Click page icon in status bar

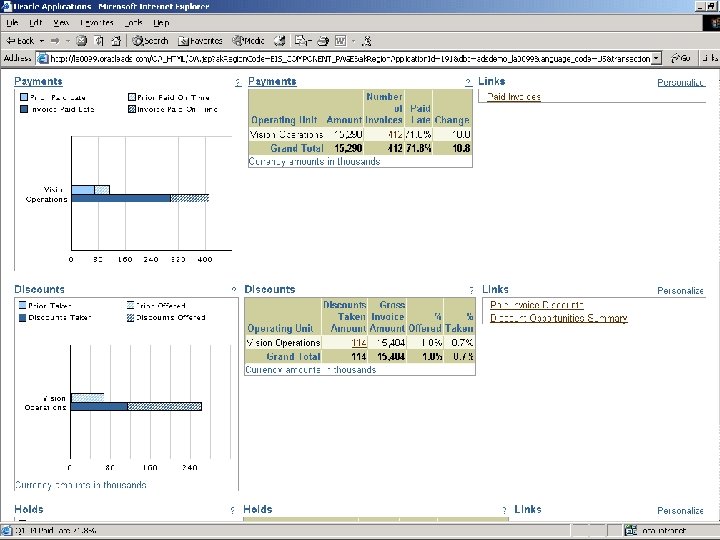coord(6,530)
